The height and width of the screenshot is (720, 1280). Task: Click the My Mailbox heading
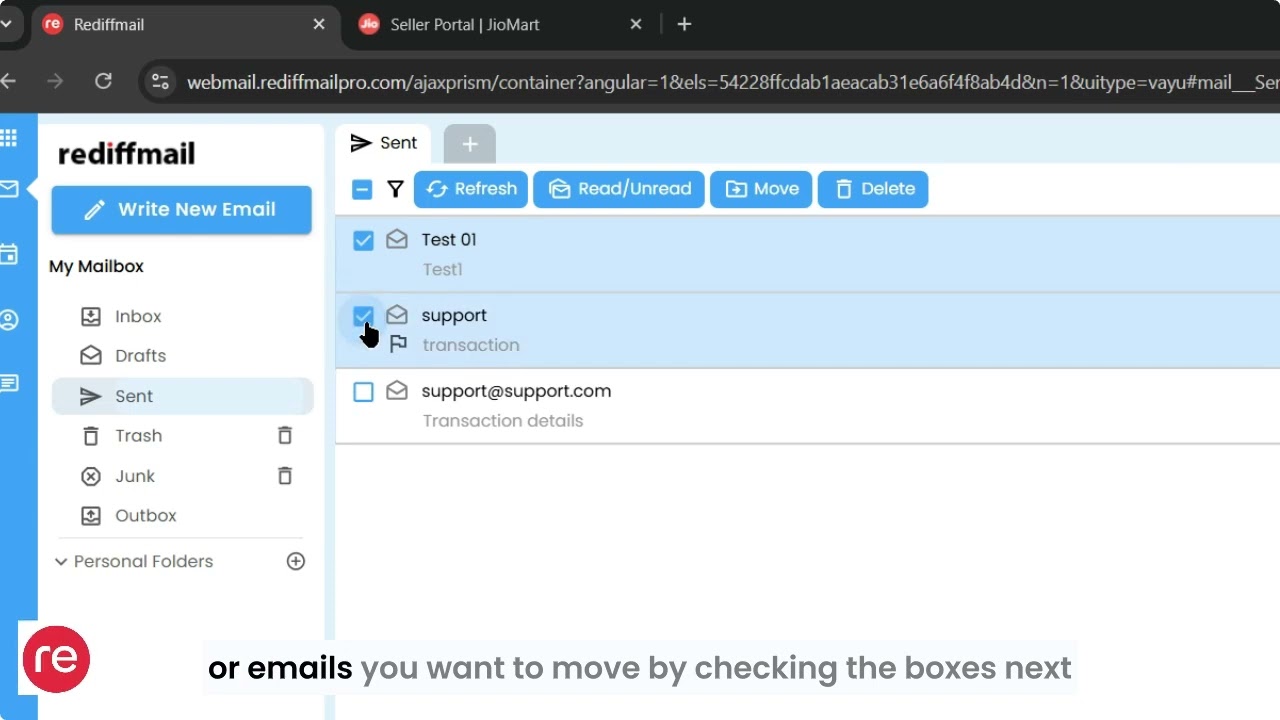(x=96, y=266)
